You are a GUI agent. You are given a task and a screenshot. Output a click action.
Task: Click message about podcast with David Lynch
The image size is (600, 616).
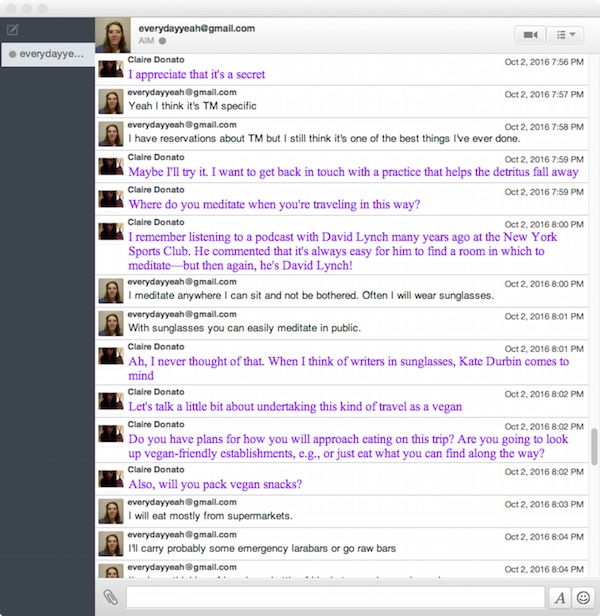point(342,251)
